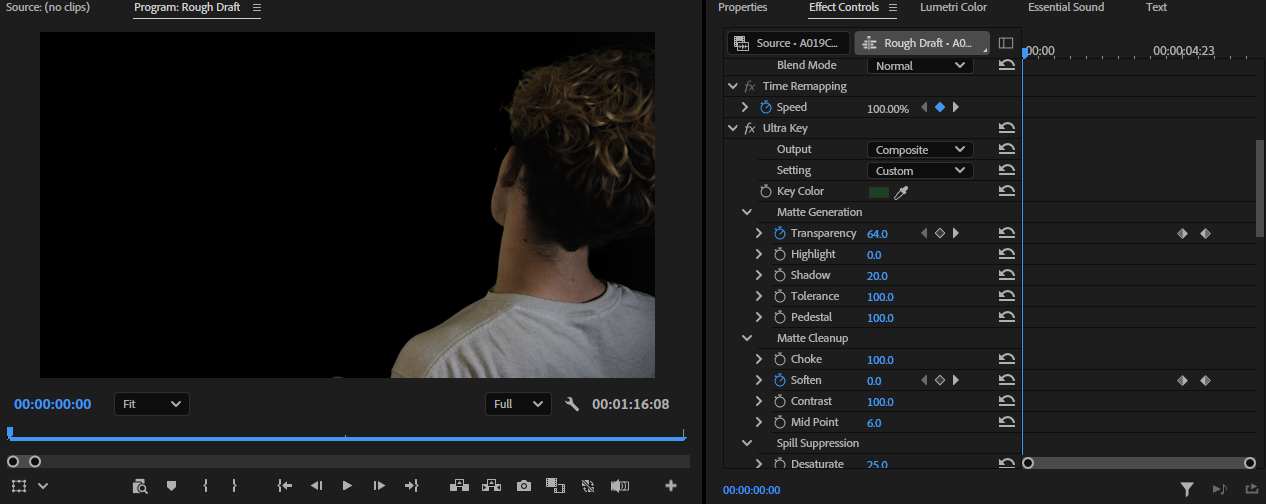
Task: Go to previous Speed keyframe
Action: coord(924,107)
